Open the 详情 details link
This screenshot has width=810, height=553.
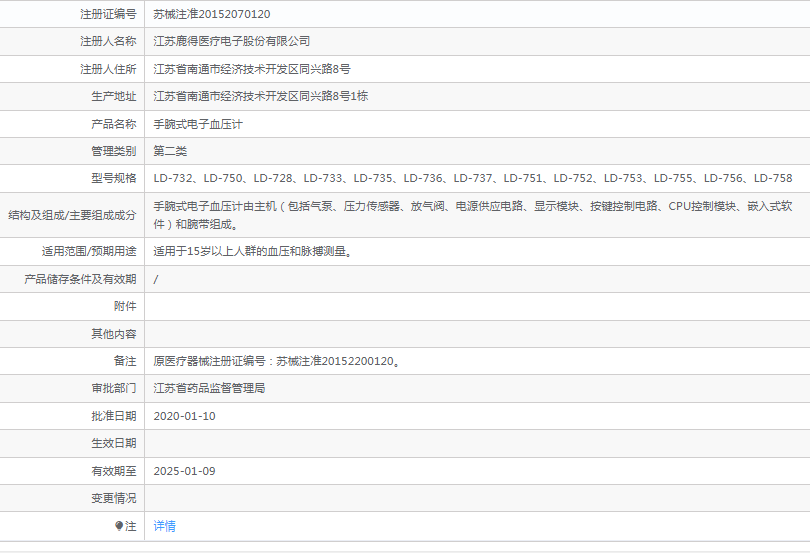pyautogui.click(x=164, y=526)
